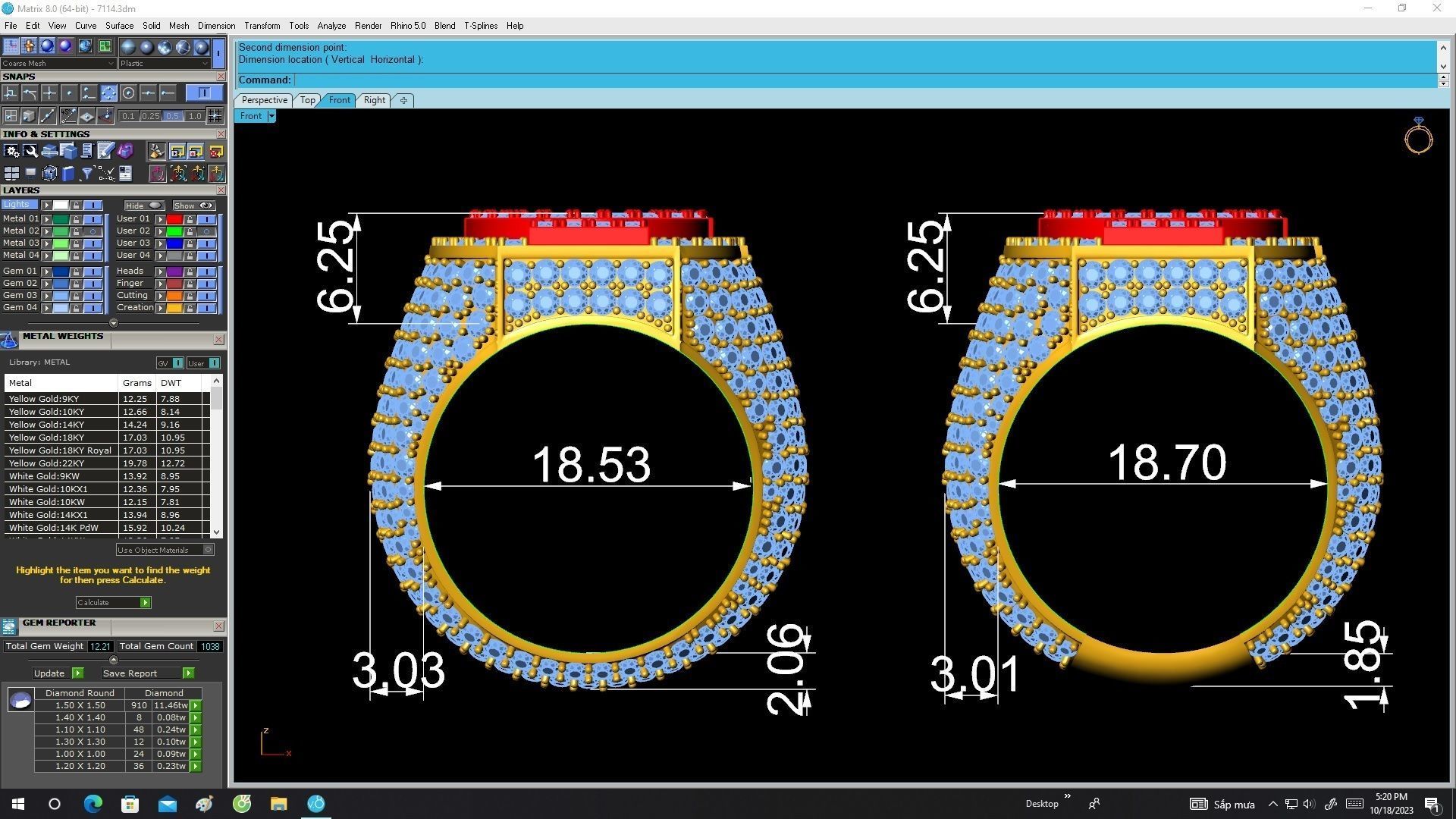Open the options gear icon in Info & Settings

11,152
